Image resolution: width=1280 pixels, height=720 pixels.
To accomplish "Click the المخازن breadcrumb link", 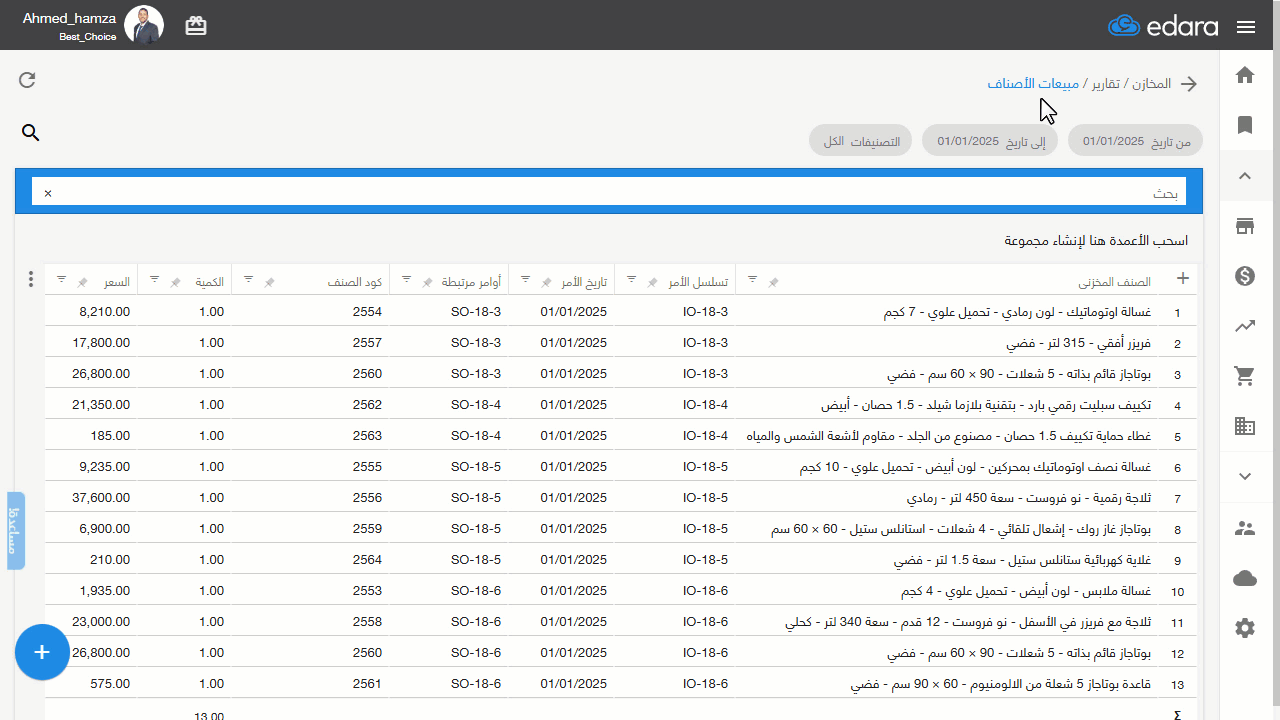I will tap(1152, 84).
